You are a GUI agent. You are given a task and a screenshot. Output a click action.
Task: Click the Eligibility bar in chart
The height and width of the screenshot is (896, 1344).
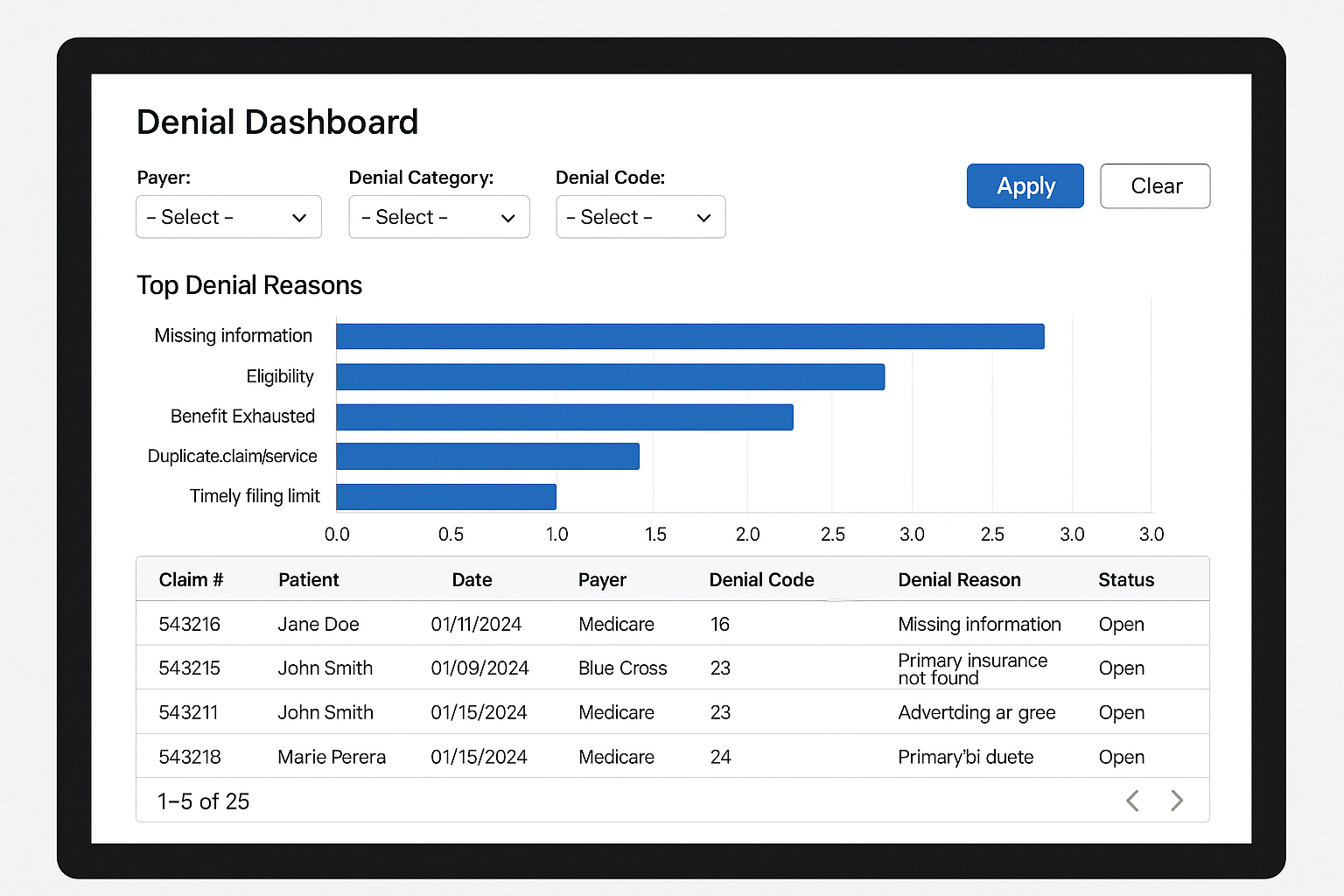(610, 377)
